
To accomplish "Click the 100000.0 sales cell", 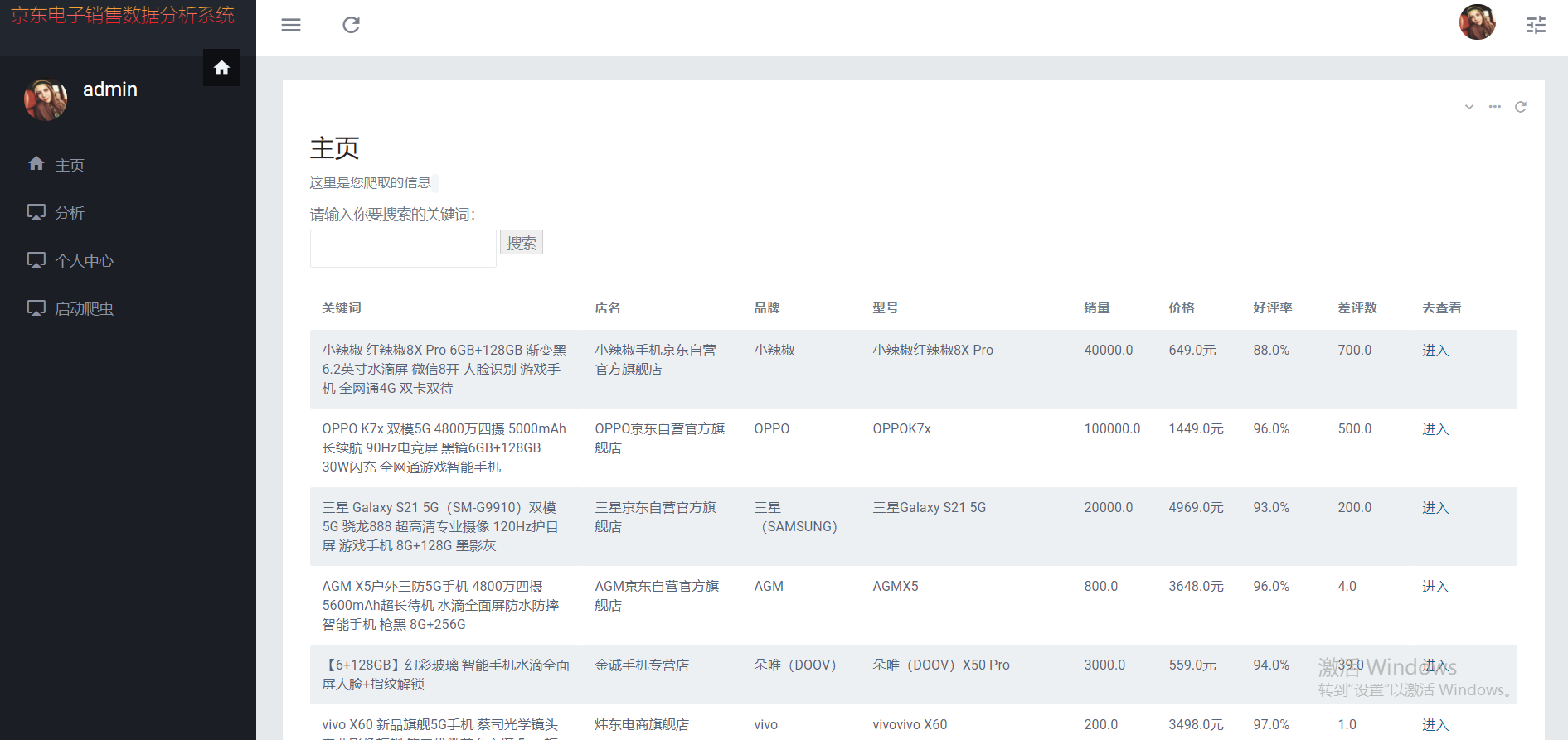I will 1112,429.
